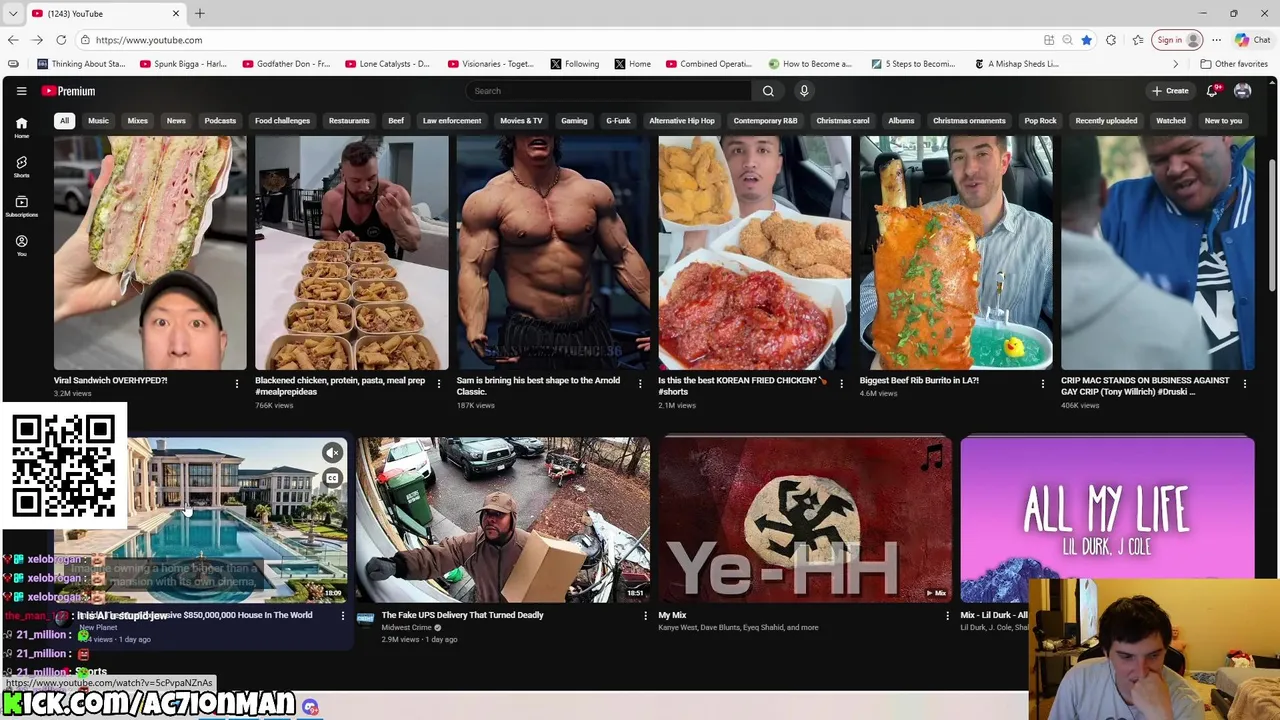The width and height of the screenshot is (1280, 720).
Task: Close the YouTube browser tab
Action: (176, 13)
